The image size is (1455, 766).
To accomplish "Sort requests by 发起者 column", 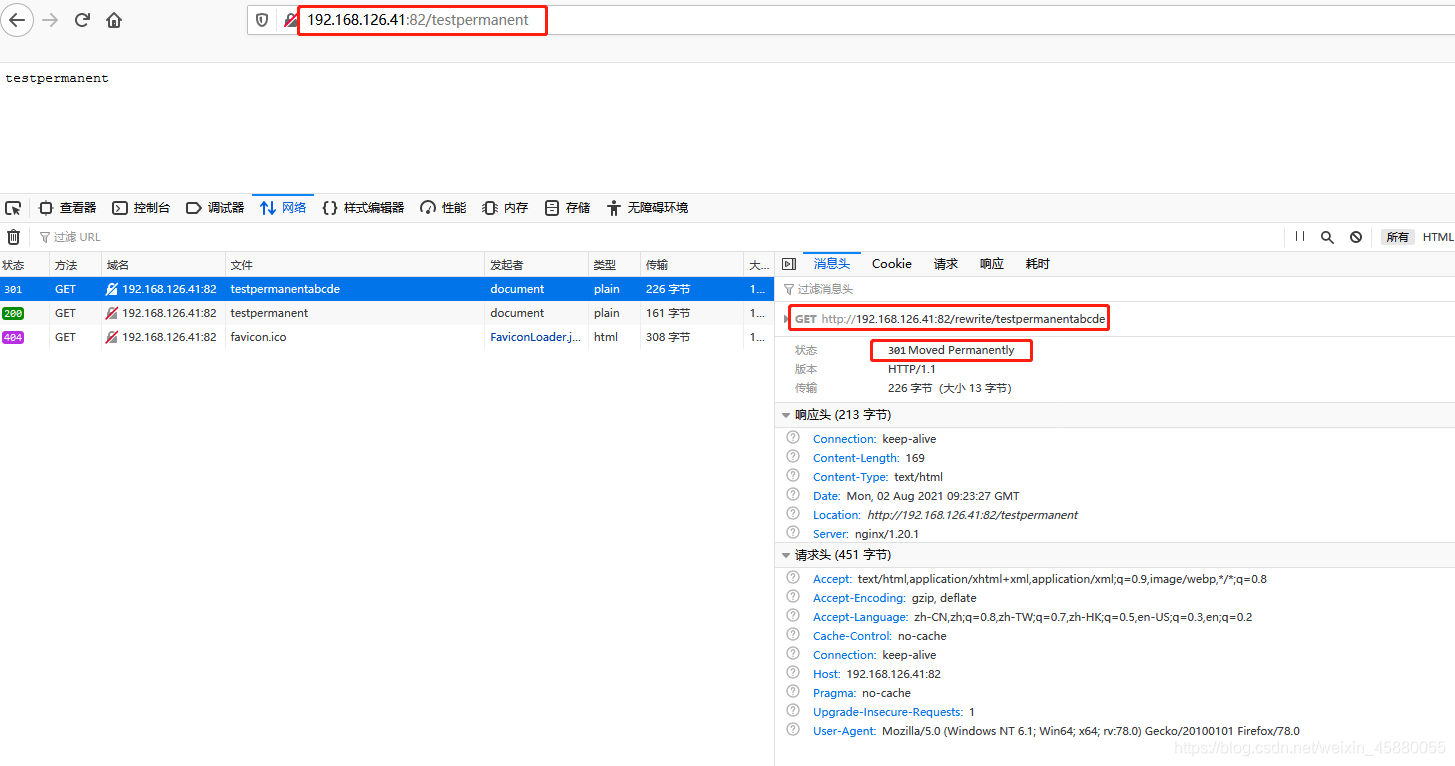I will tap(537, 265).
